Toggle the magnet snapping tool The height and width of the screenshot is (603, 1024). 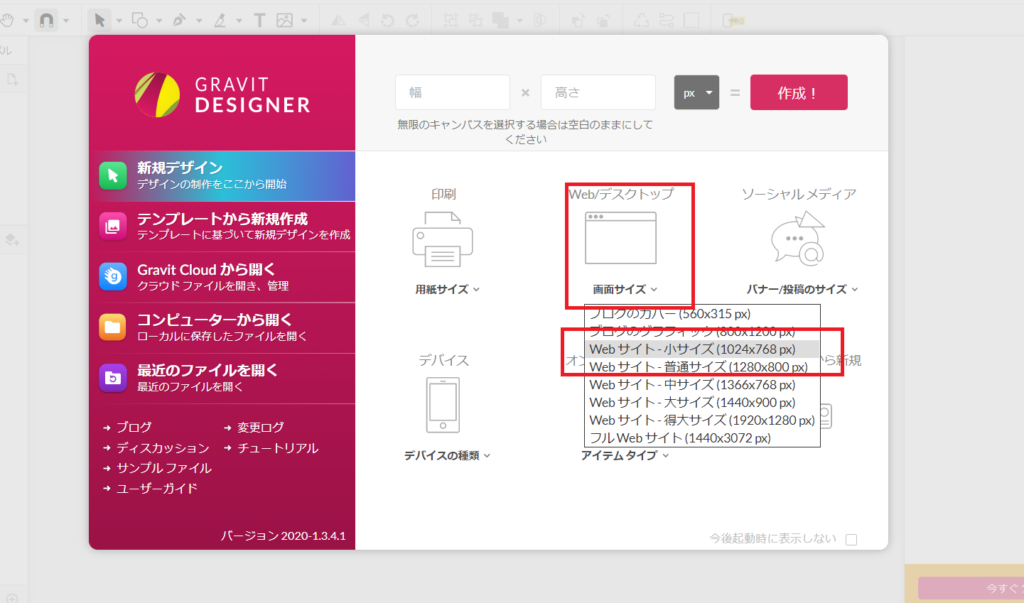pyautogui.click(x=46, y=20)
